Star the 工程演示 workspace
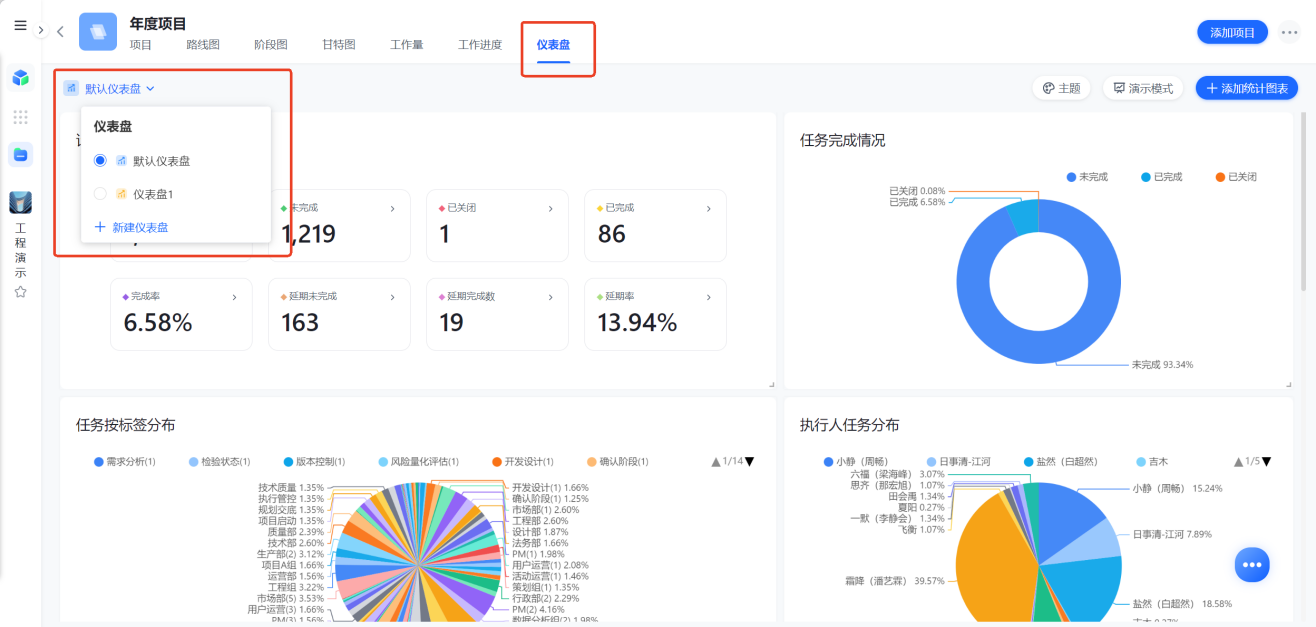 coord(20,292)
